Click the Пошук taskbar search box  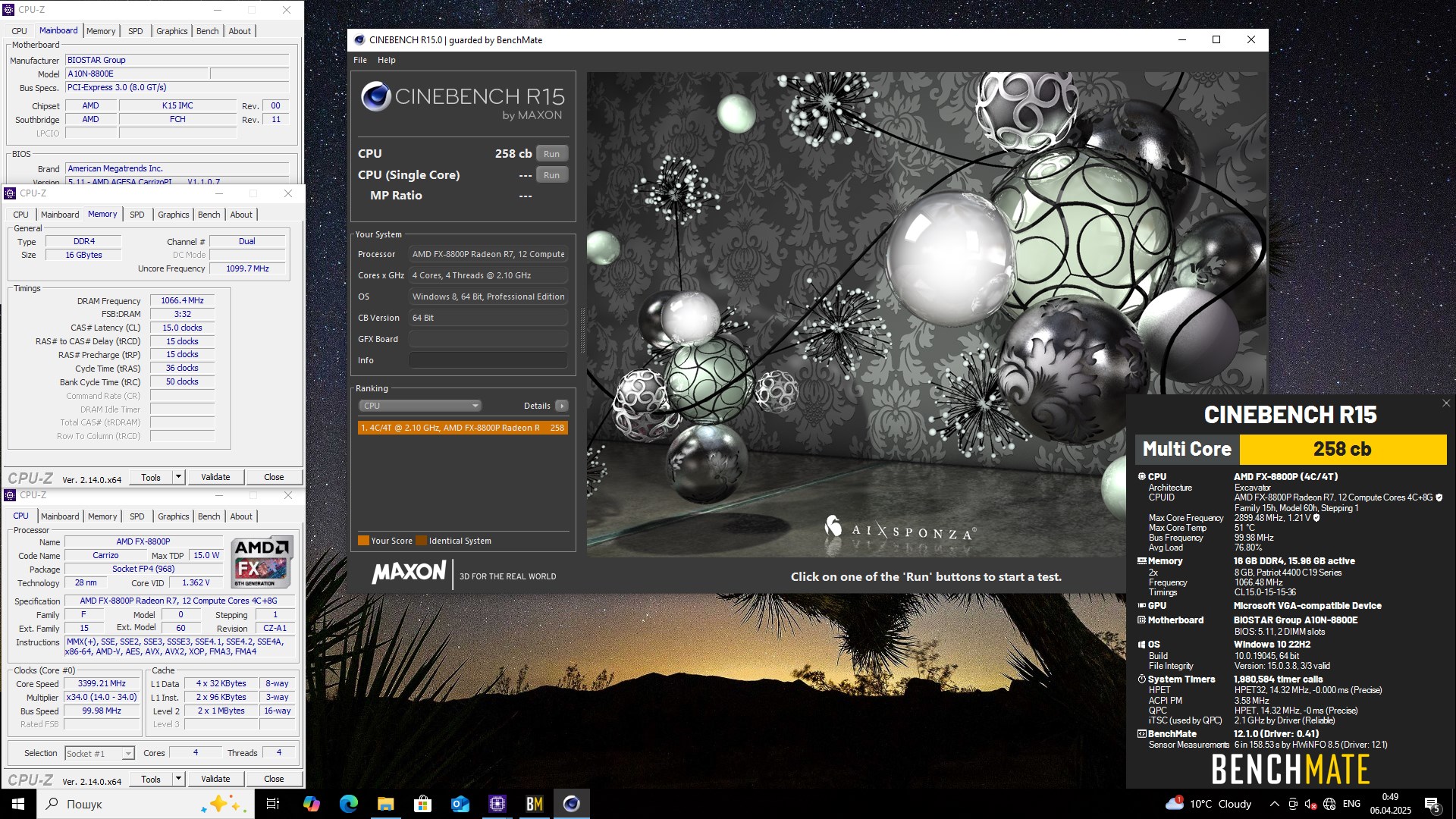click(x=146, y=804)
